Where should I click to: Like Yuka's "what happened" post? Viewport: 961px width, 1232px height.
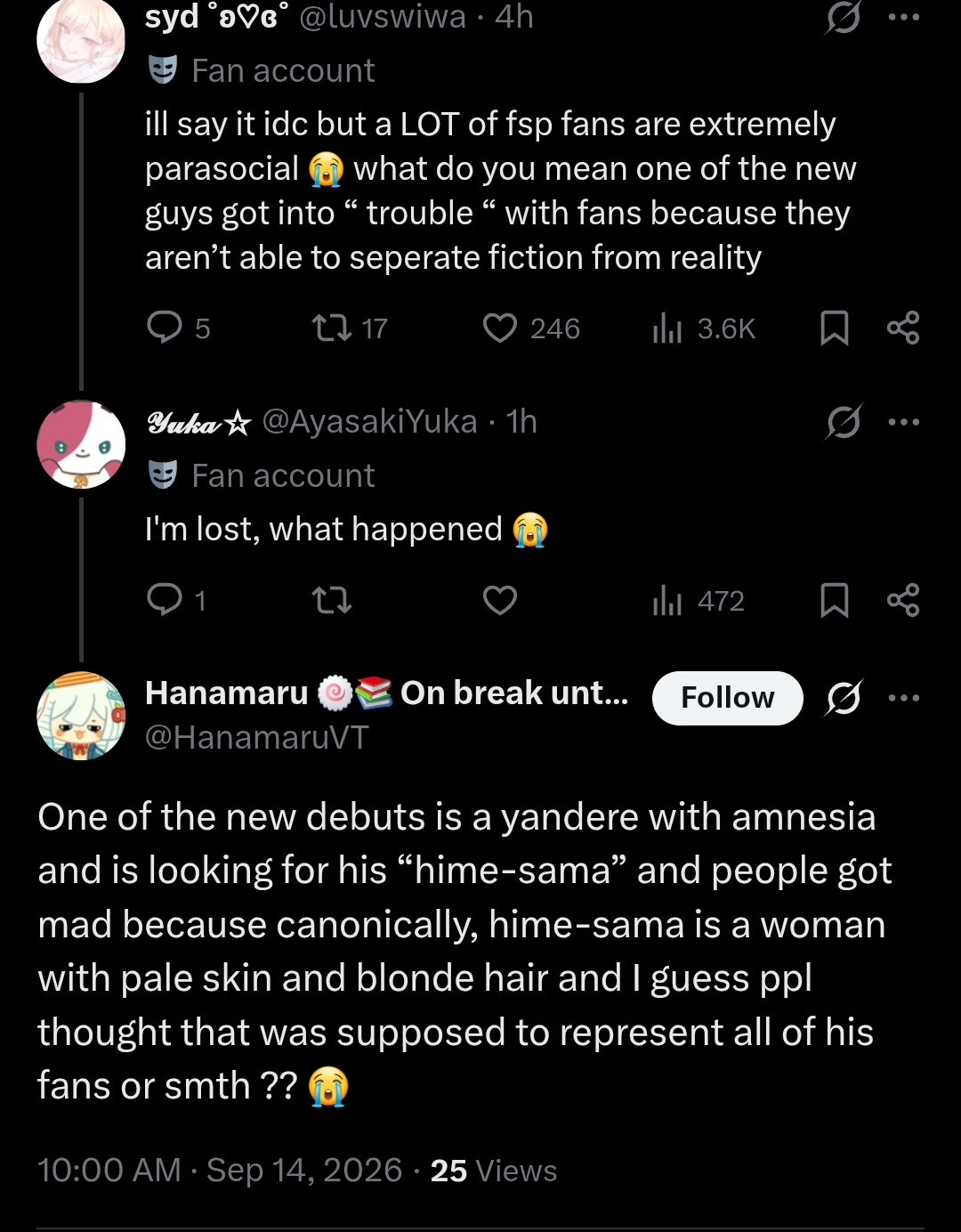click(x=500, y=601)
